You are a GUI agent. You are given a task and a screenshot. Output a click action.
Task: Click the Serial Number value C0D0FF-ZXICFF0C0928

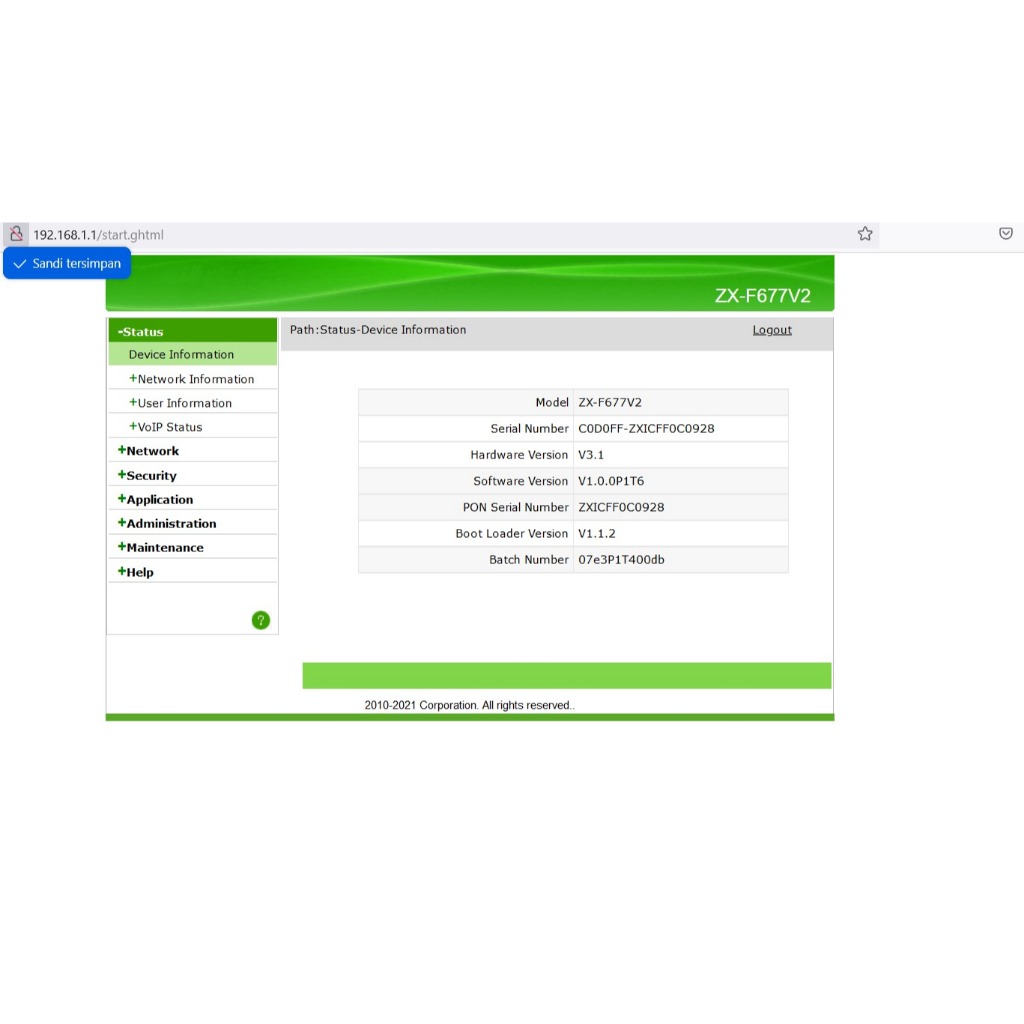tap(646, 429)
